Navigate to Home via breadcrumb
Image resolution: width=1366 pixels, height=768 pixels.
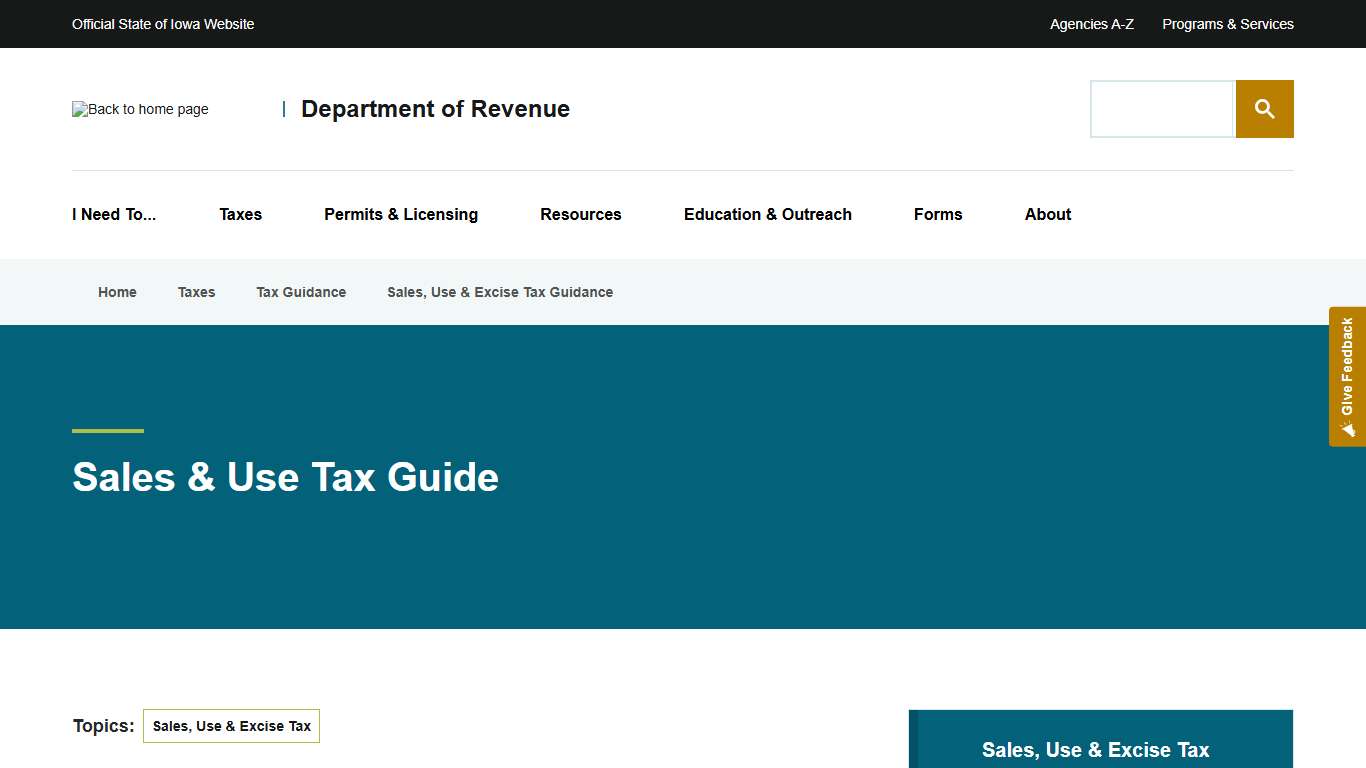117,292
